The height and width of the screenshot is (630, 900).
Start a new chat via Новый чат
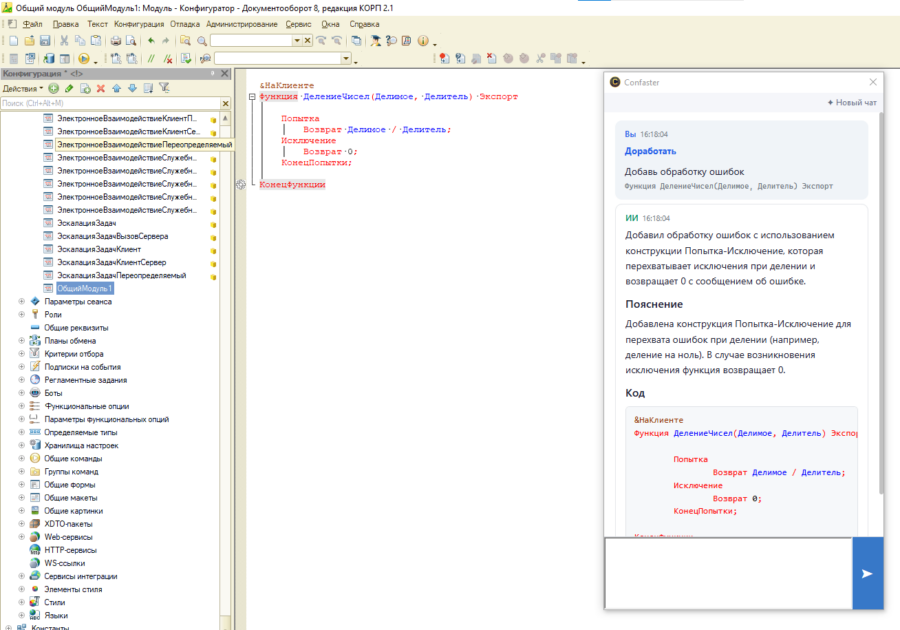click(x=851, y=103)
